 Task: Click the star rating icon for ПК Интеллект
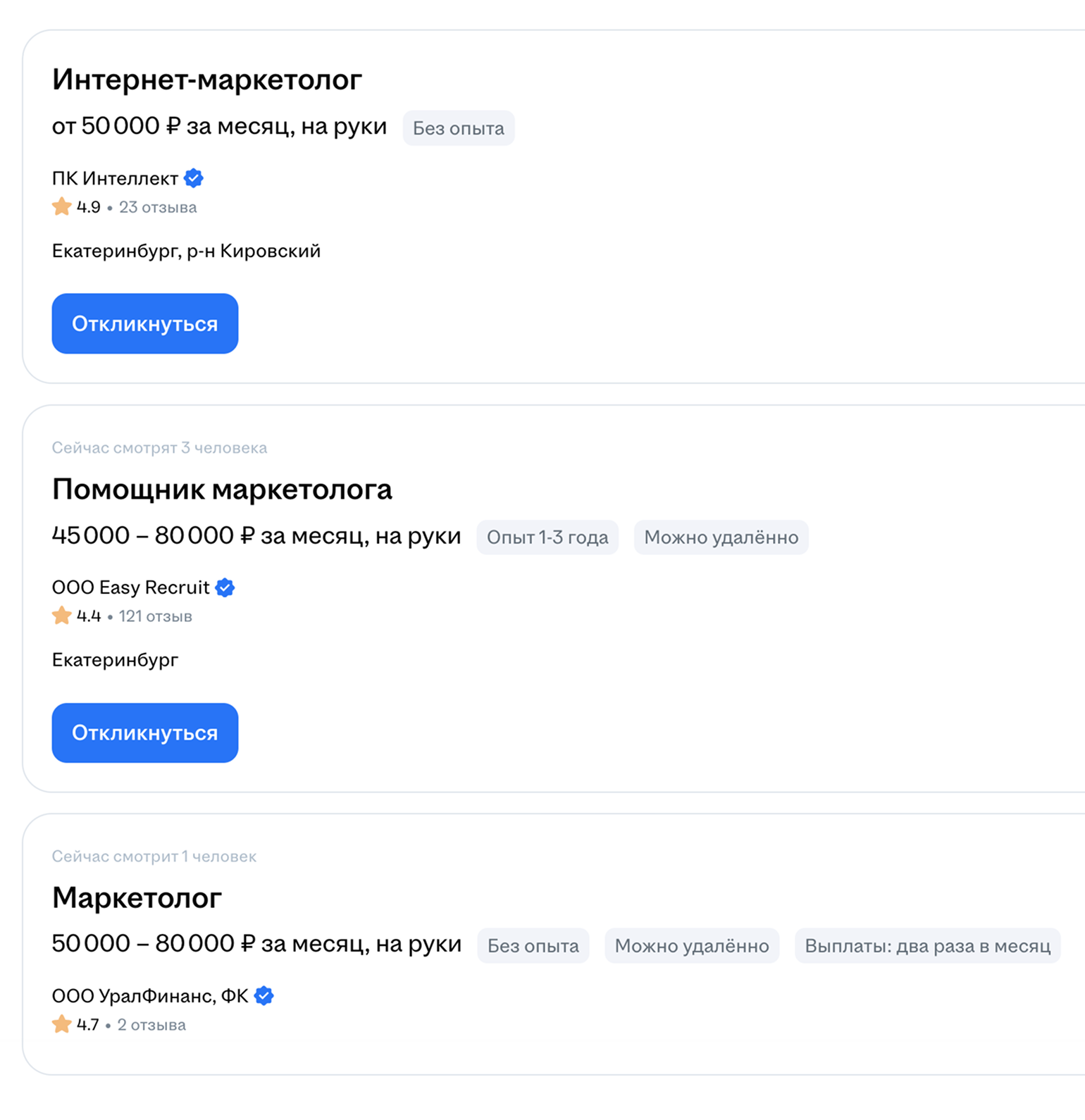point(61,206)
